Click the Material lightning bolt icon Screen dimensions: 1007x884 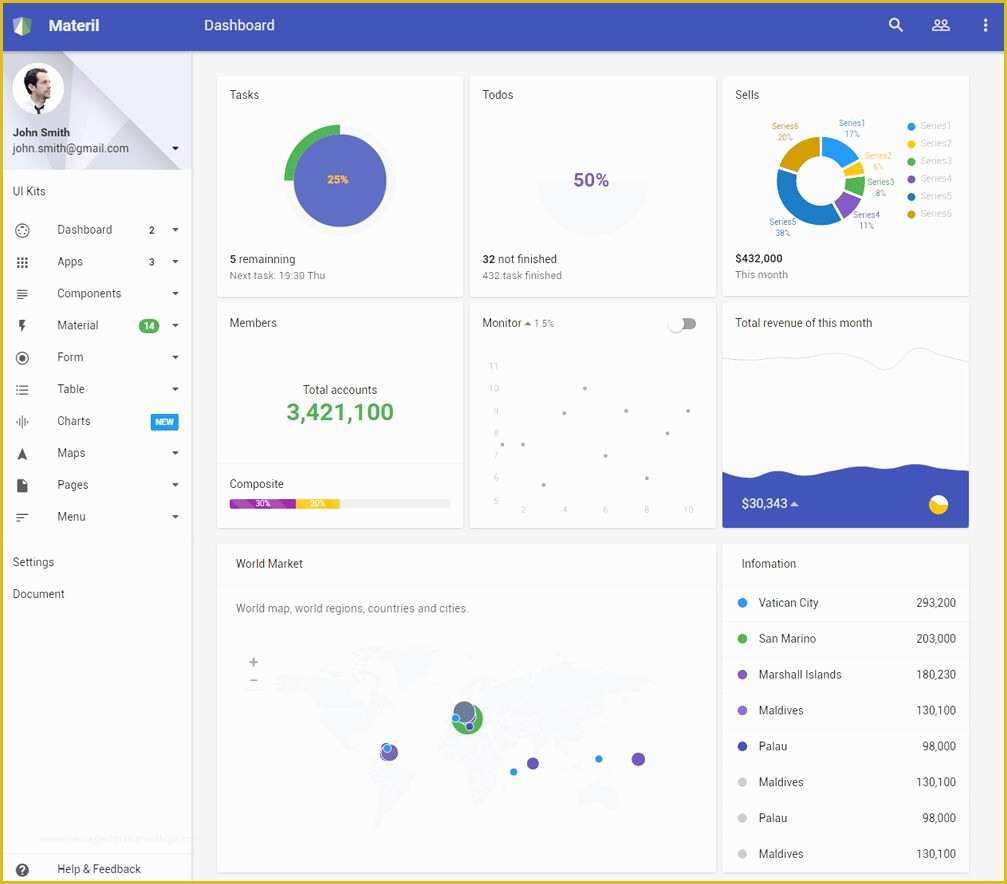tap(22, 326)
